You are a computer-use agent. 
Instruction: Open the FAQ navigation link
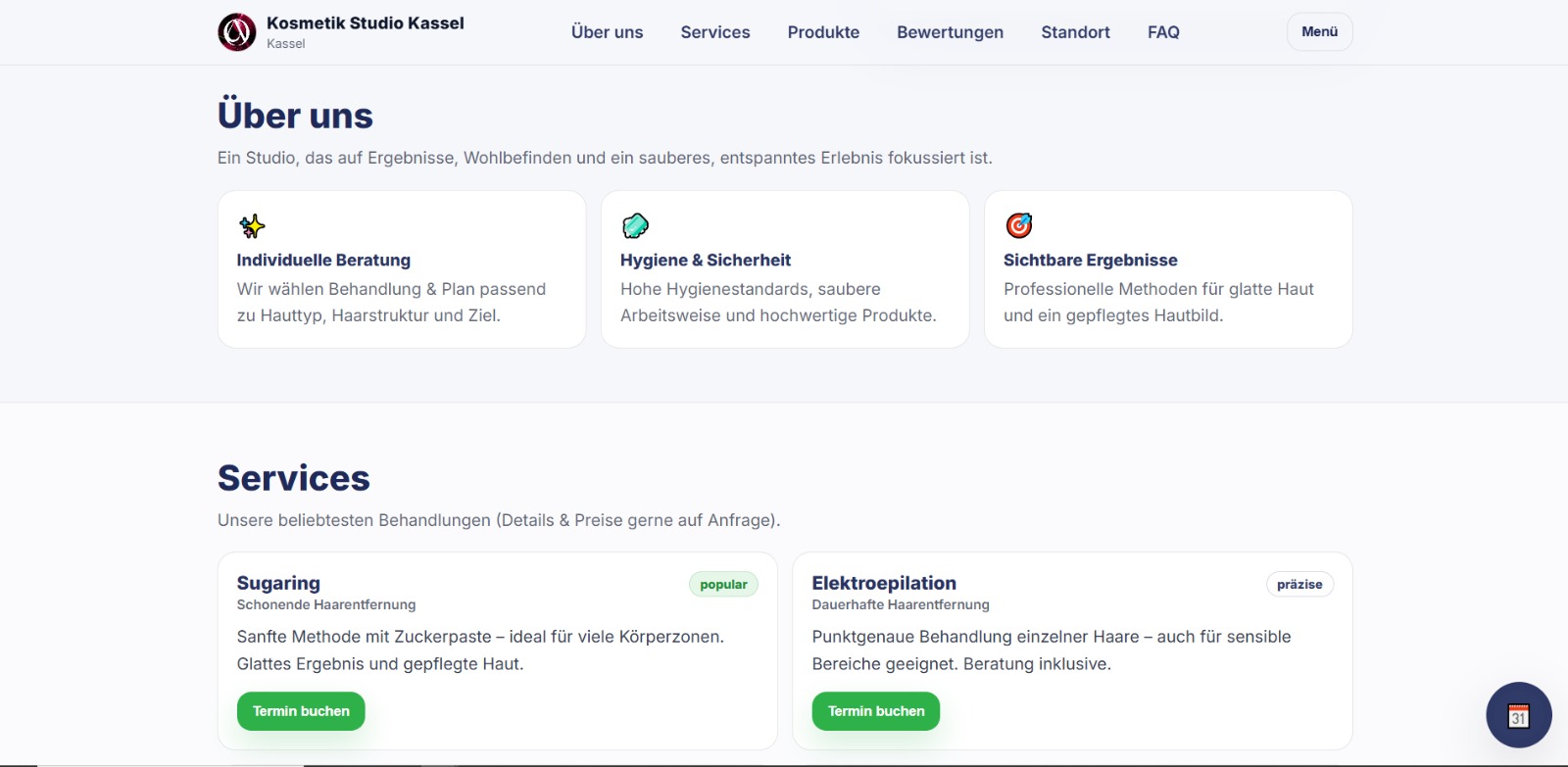1163,32
